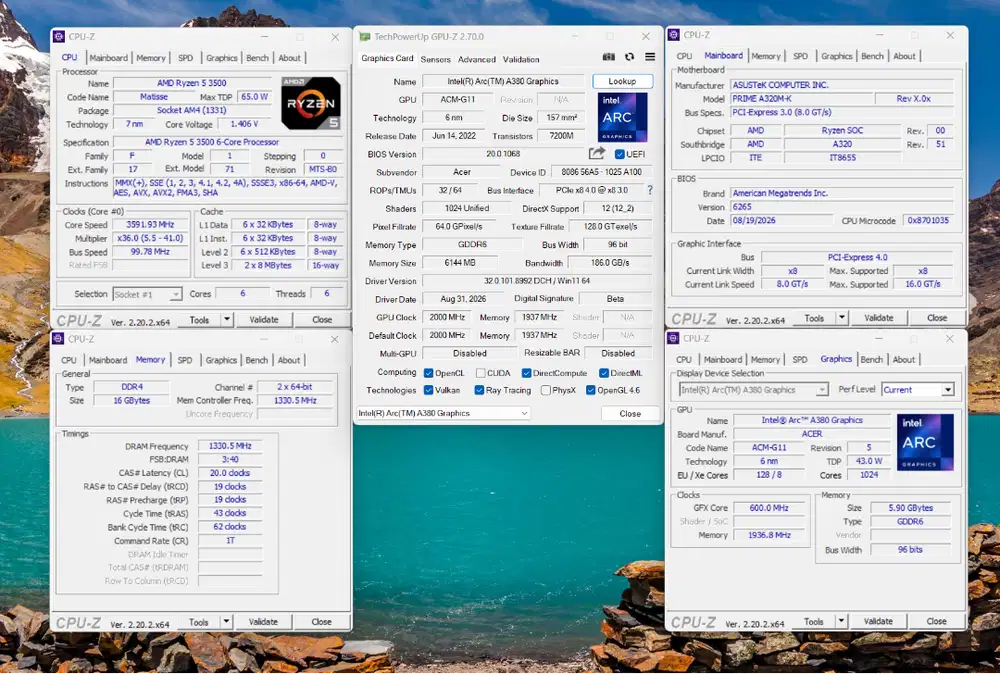Click CPU-Z title icon in Mainboard window

[673, 35]
